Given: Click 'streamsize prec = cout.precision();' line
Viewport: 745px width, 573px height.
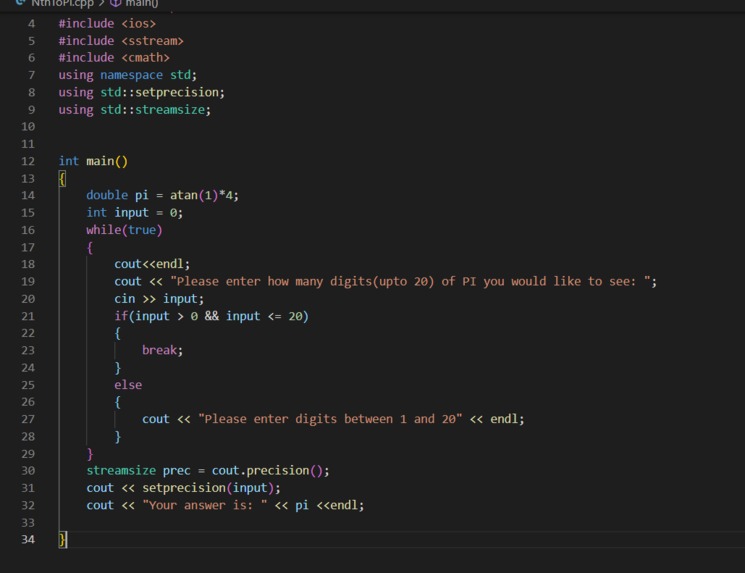Looking at the screenshot, I should [208, 471].
